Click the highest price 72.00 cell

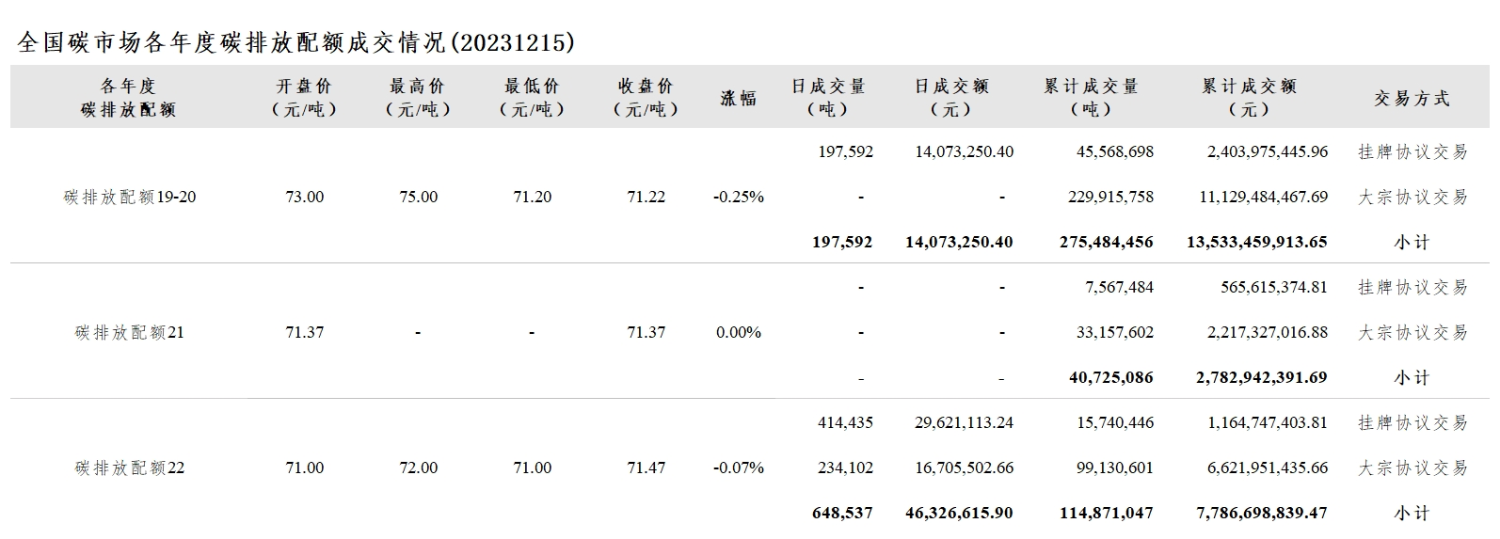coord(418,467)
